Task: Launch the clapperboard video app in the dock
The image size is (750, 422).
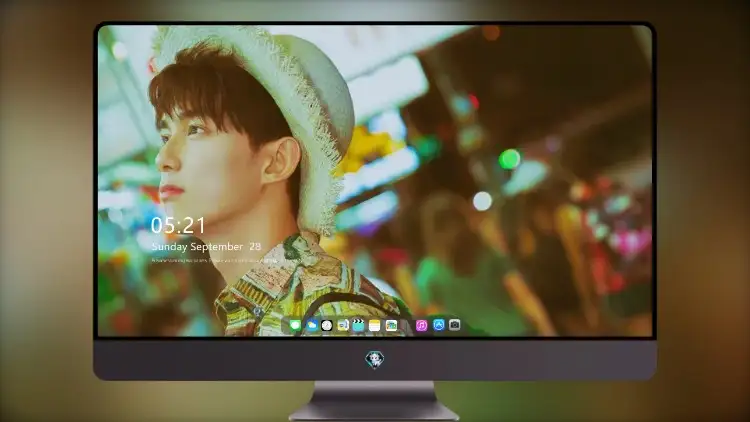Action: pyautogui.click(x=358, y=325)
